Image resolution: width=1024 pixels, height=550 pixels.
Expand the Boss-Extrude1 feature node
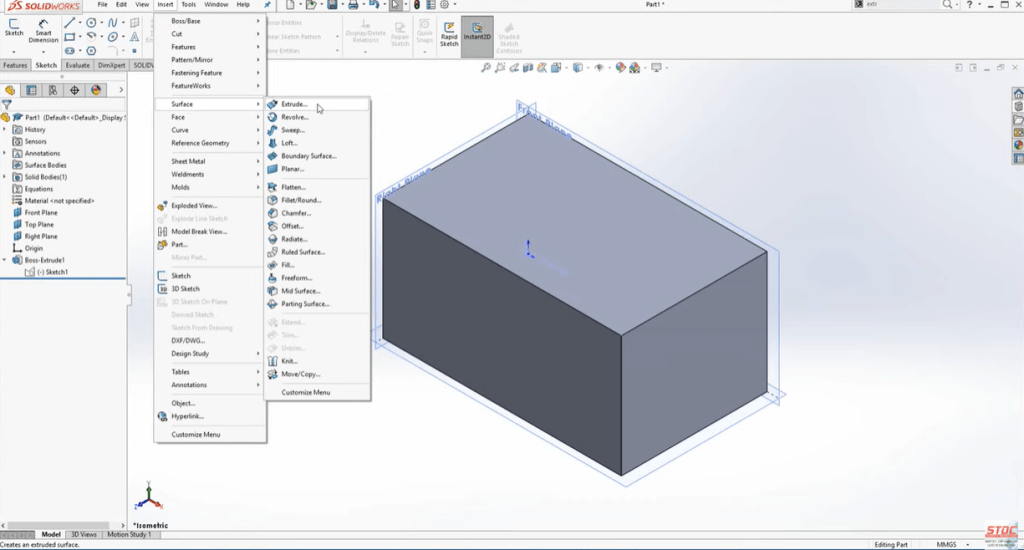point(5,260)
